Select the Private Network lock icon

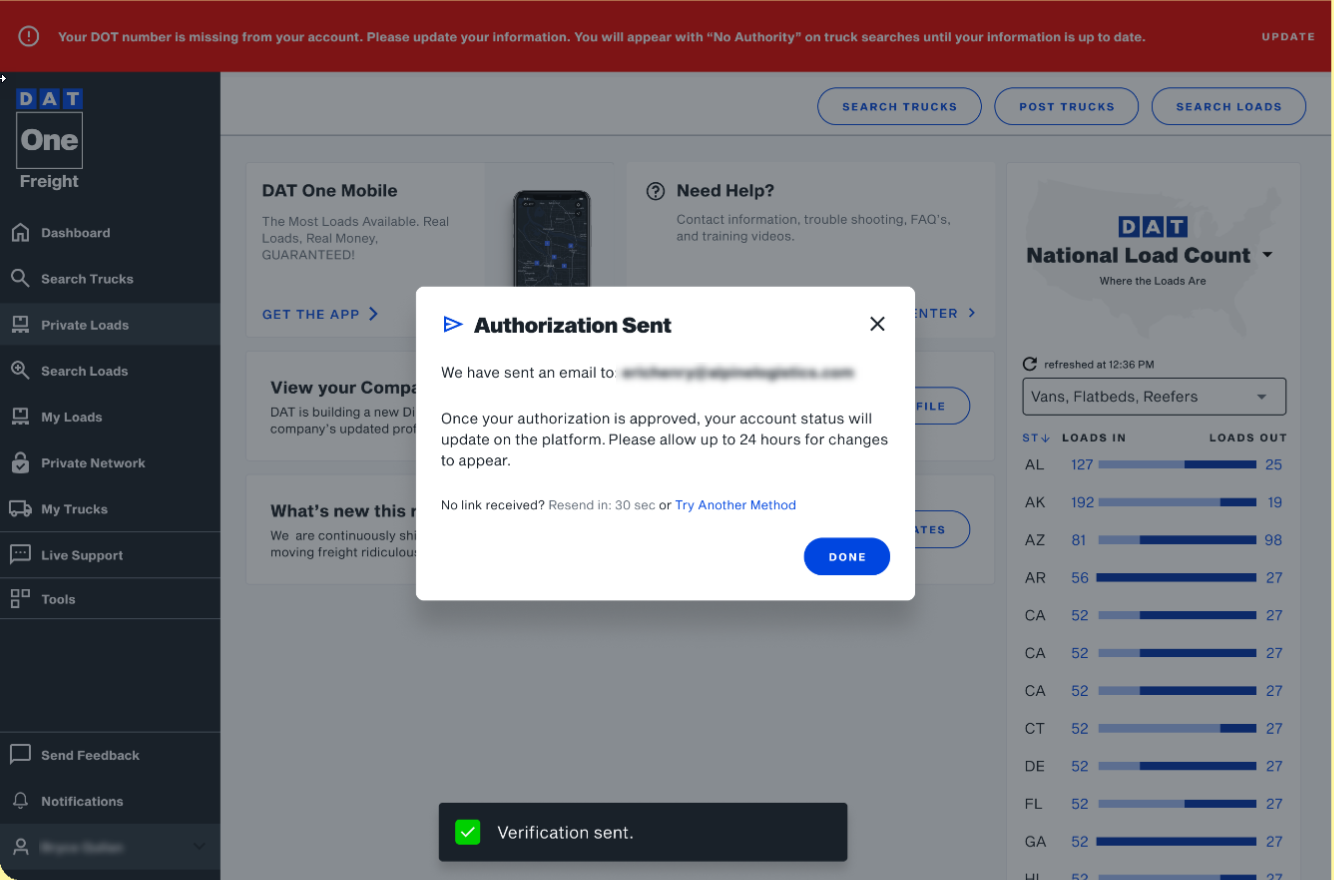click(20, 463)
